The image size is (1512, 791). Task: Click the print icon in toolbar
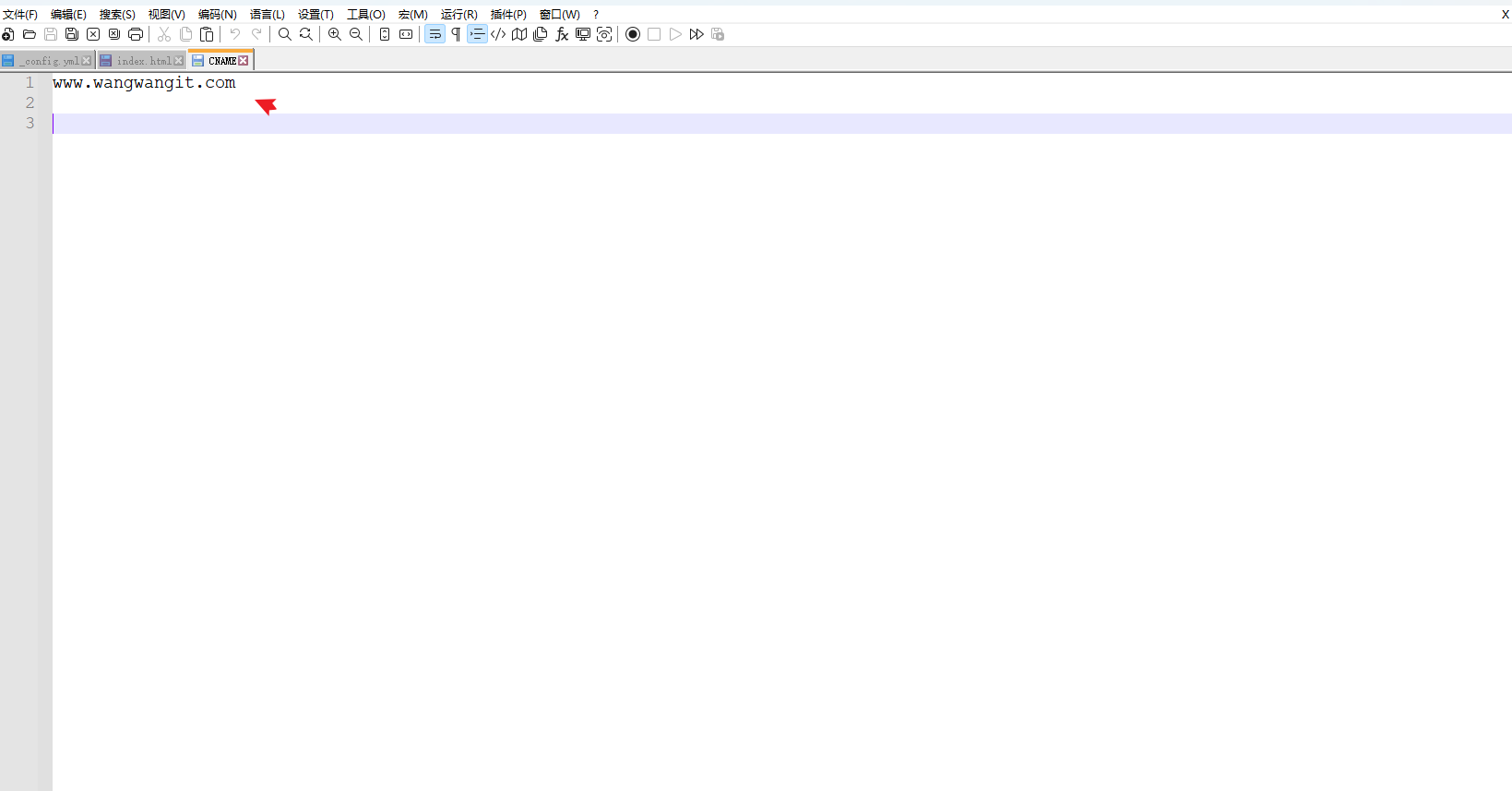pos(136,34)
